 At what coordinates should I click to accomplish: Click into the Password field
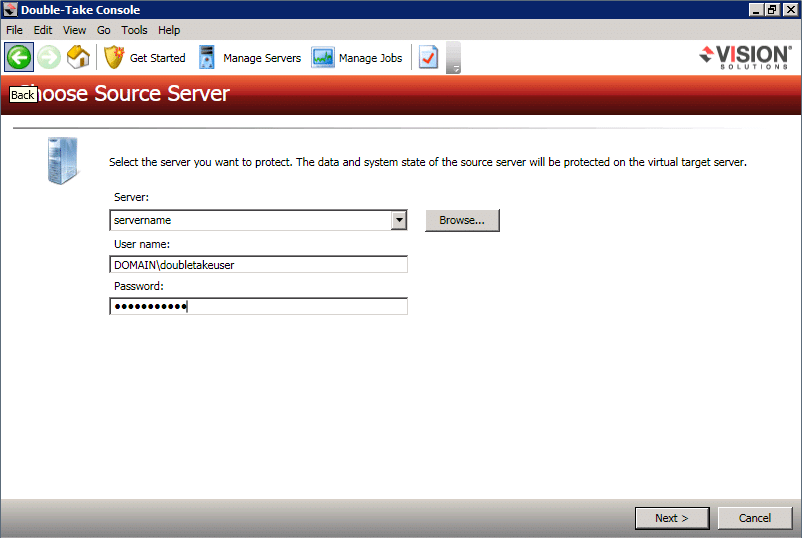pos(258,306)
